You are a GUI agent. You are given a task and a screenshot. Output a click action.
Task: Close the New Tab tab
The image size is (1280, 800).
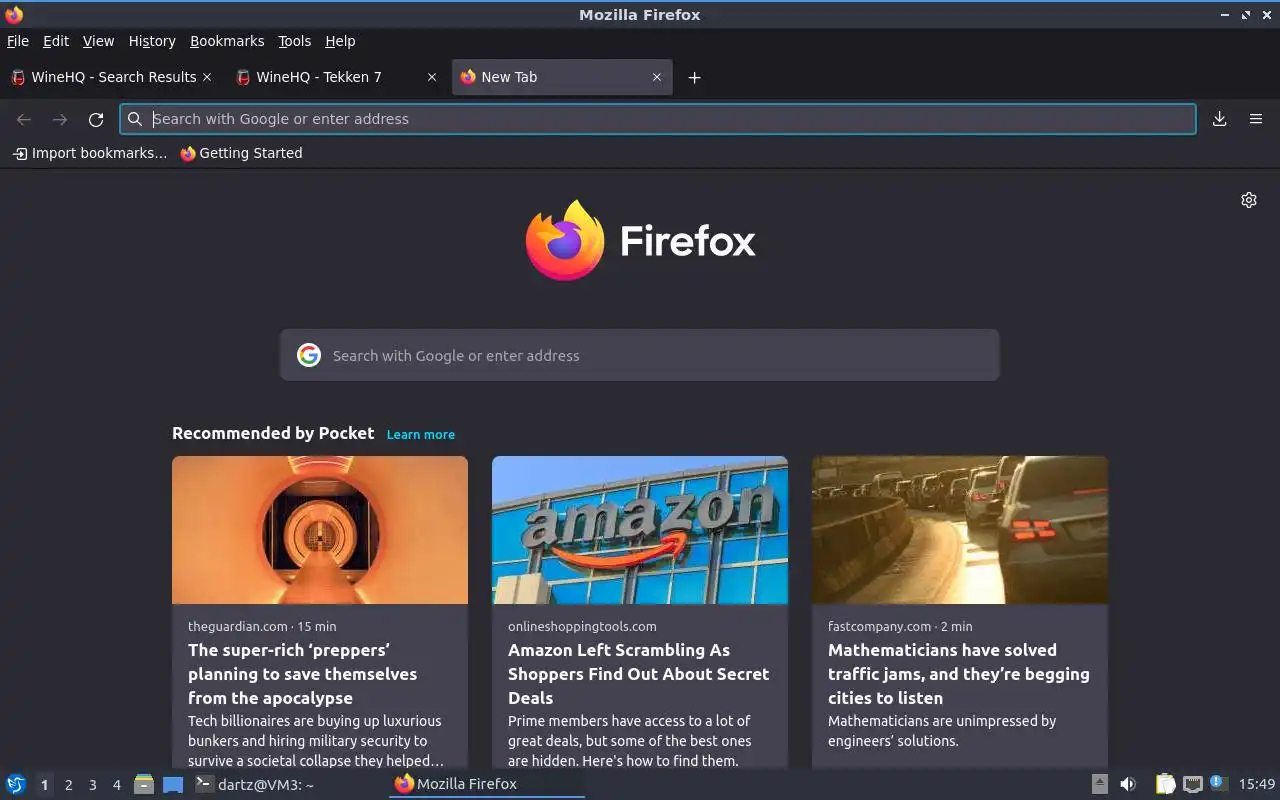(657, 77)
